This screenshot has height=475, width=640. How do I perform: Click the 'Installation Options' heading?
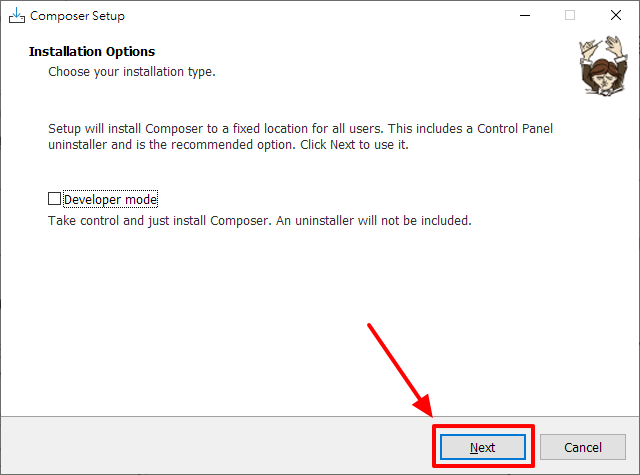[x=92, y=51]
